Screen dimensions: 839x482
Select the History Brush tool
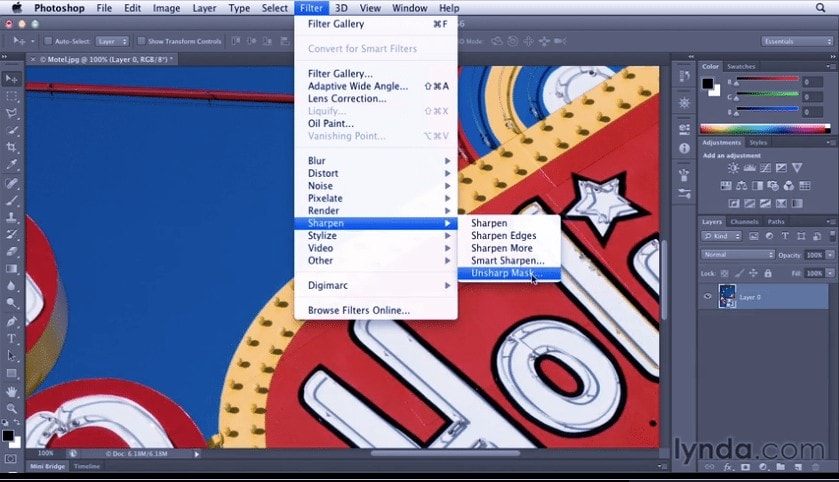11,234
